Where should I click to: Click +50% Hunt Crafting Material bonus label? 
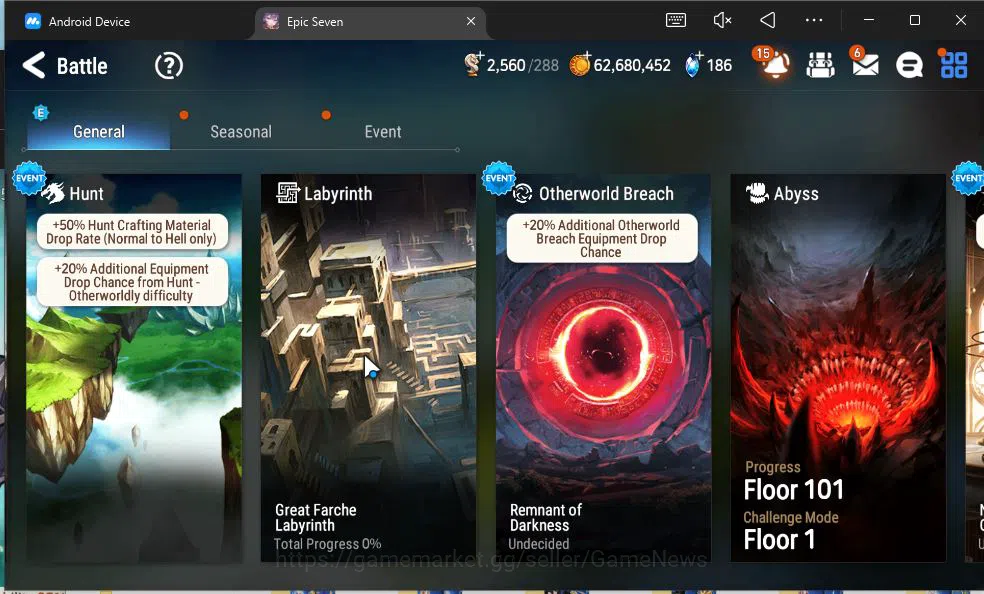132,232
